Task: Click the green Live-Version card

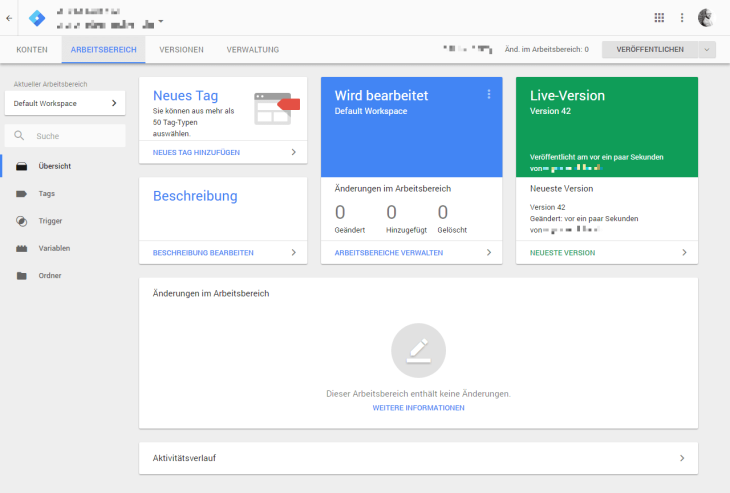Action: (607, 127)
